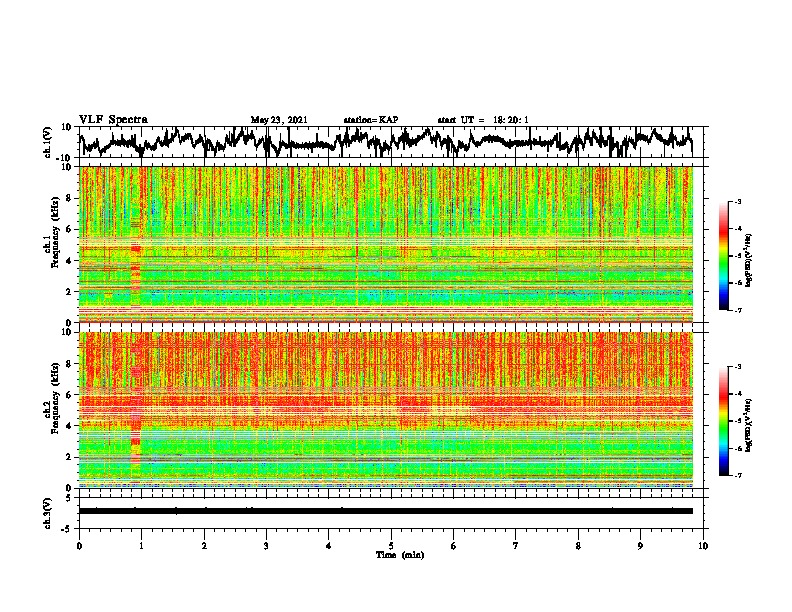Click the time axis tick label "9"

coord(640,546)
